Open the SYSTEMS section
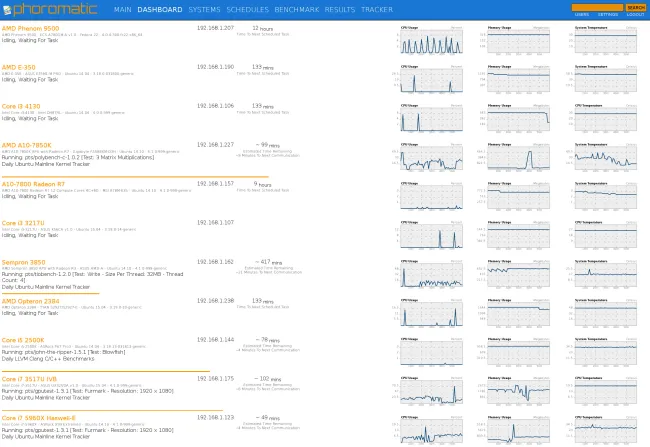 coord(204,9)
